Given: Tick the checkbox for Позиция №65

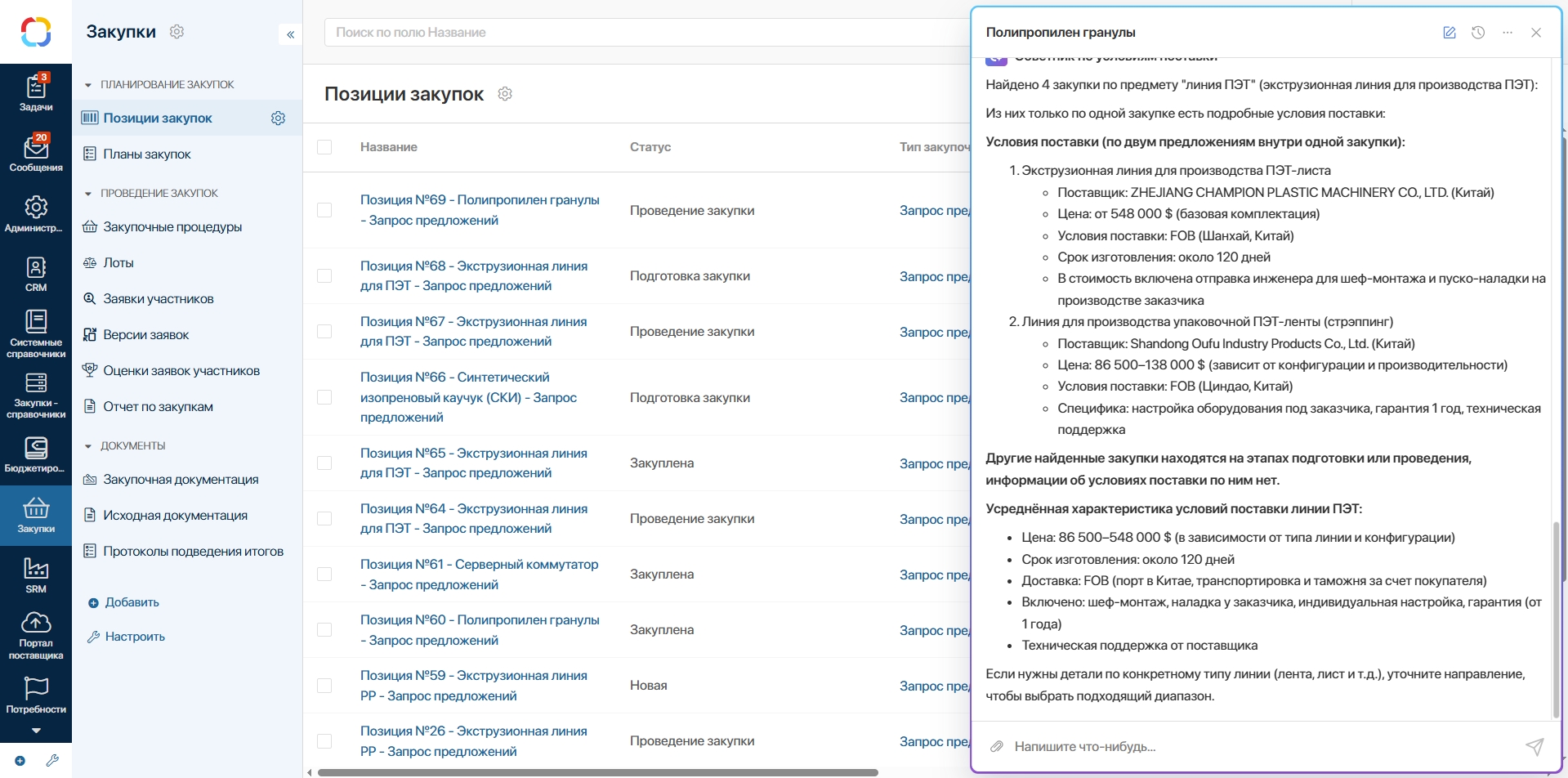Looking at the screenshot, I should [x=324, y=463].
